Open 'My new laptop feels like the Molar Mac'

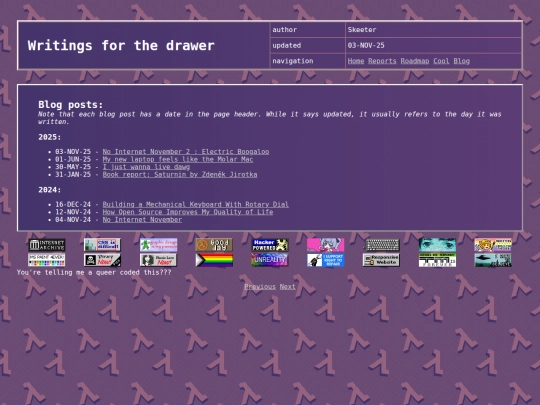tap(178, 159)
